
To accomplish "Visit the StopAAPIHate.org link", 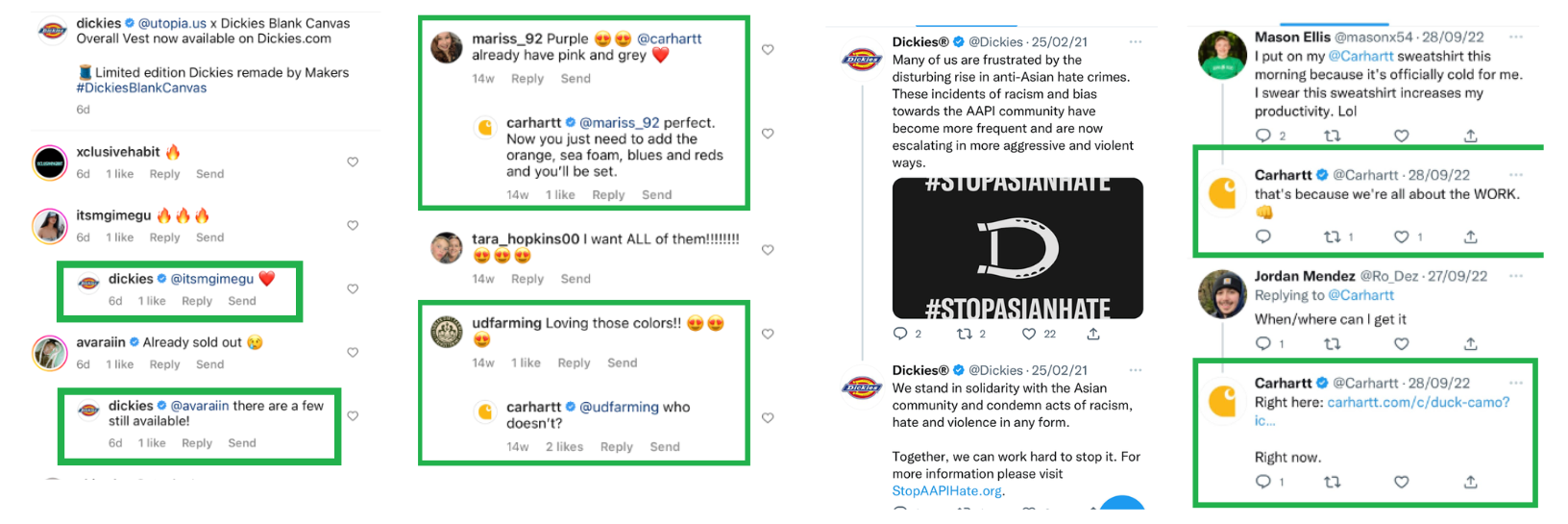I will click(x=946, y=491).
